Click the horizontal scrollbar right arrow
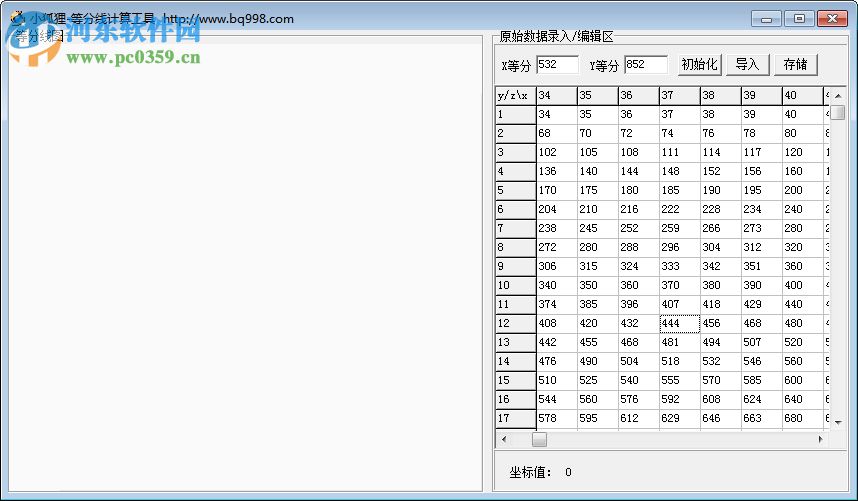858x501 pixels. coord(820,439)
